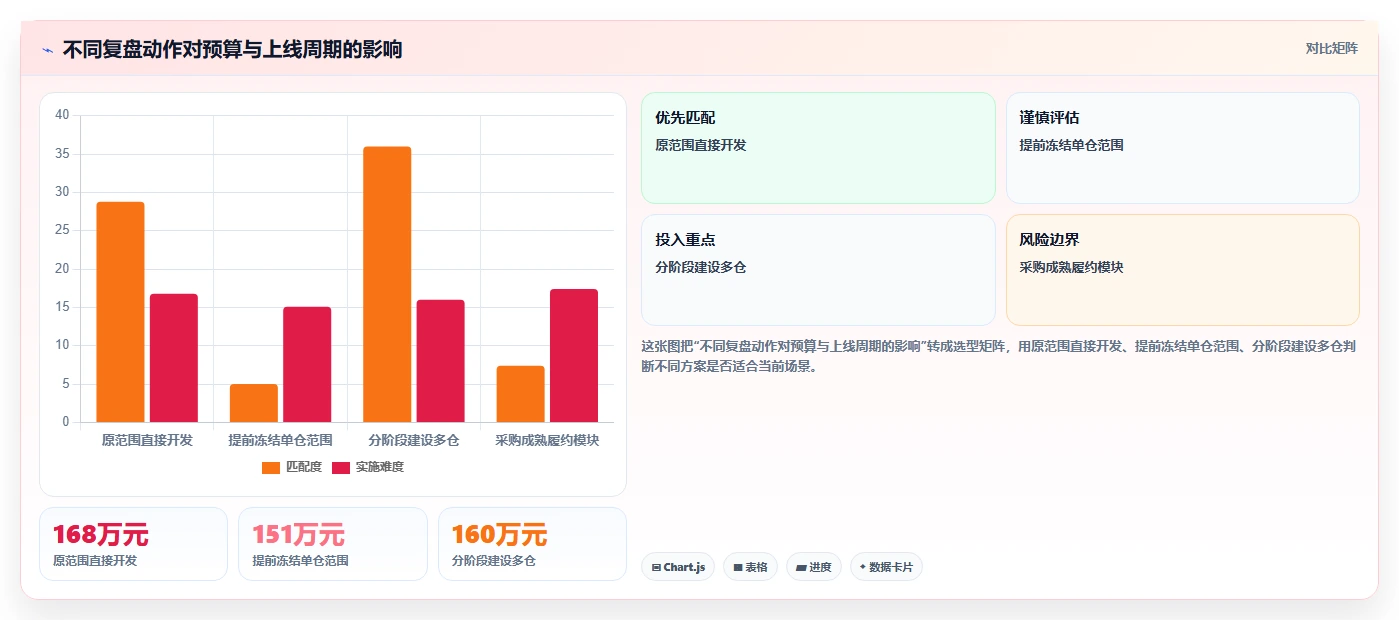Click the 进度 tag chip
The width and height of the screenshot is (1399, 620).
pos(814,567)
